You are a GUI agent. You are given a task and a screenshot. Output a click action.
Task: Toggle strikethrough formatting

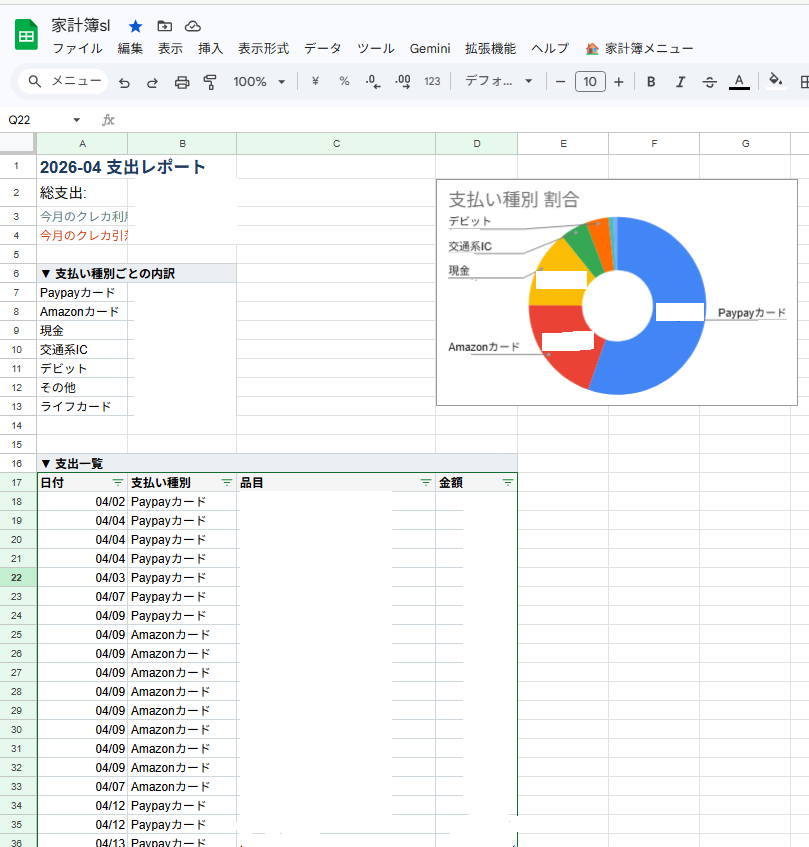click(710, 82)
